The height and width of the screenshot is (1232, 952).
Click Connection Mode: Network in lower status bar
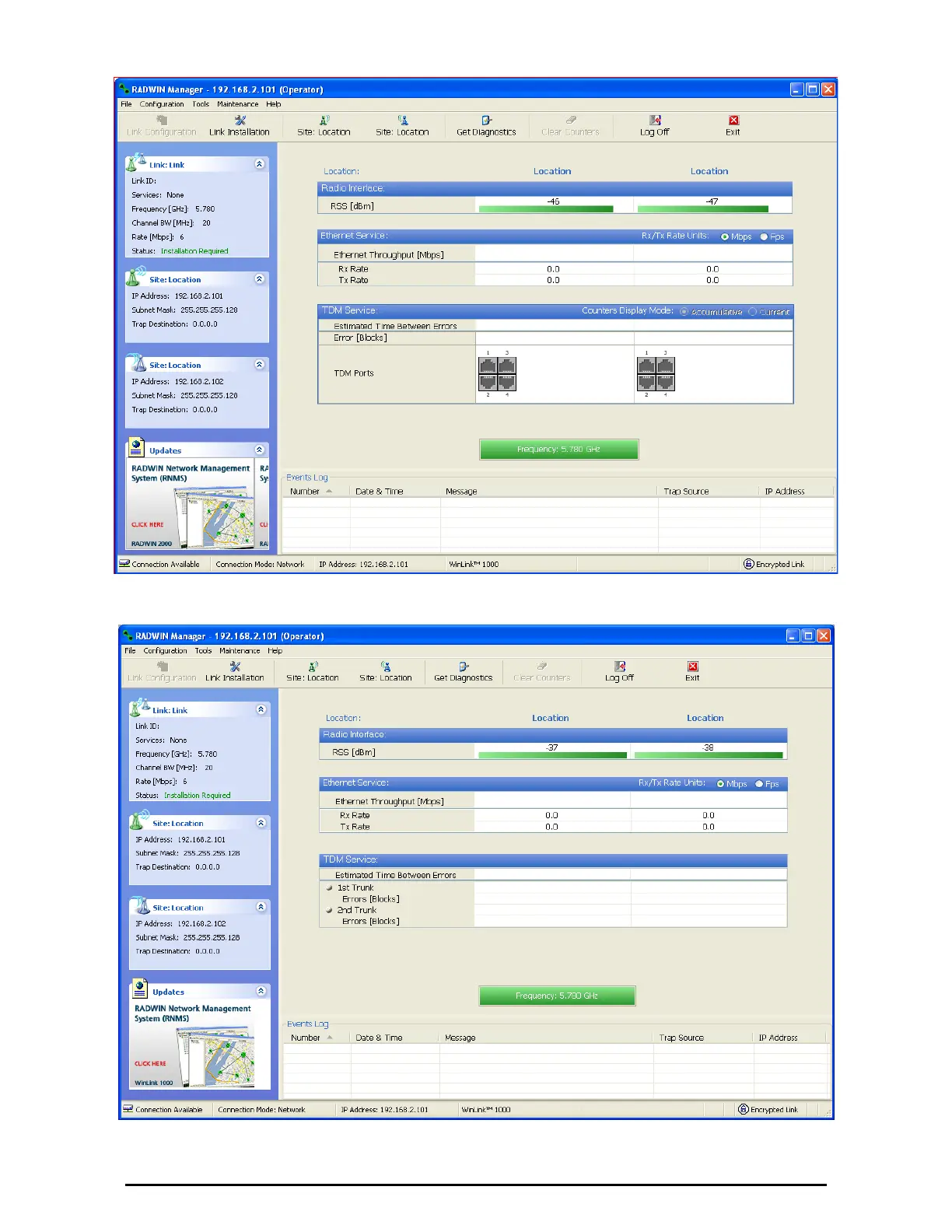[x=261, y=1110]
